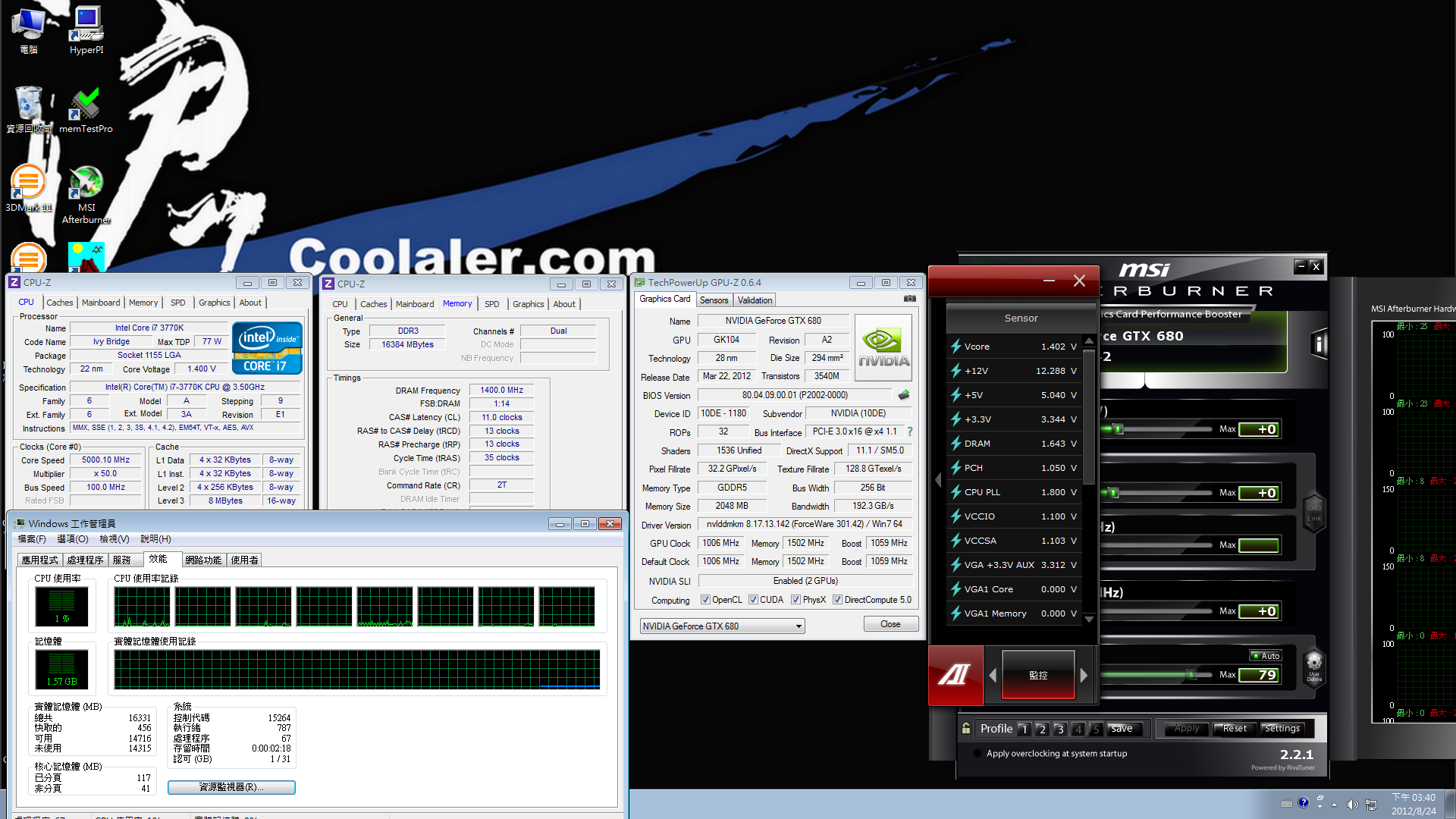This screenshot has height=819, width=1456.
Task: Click the keyboard language bar icon
Action: click(1287, 804)
